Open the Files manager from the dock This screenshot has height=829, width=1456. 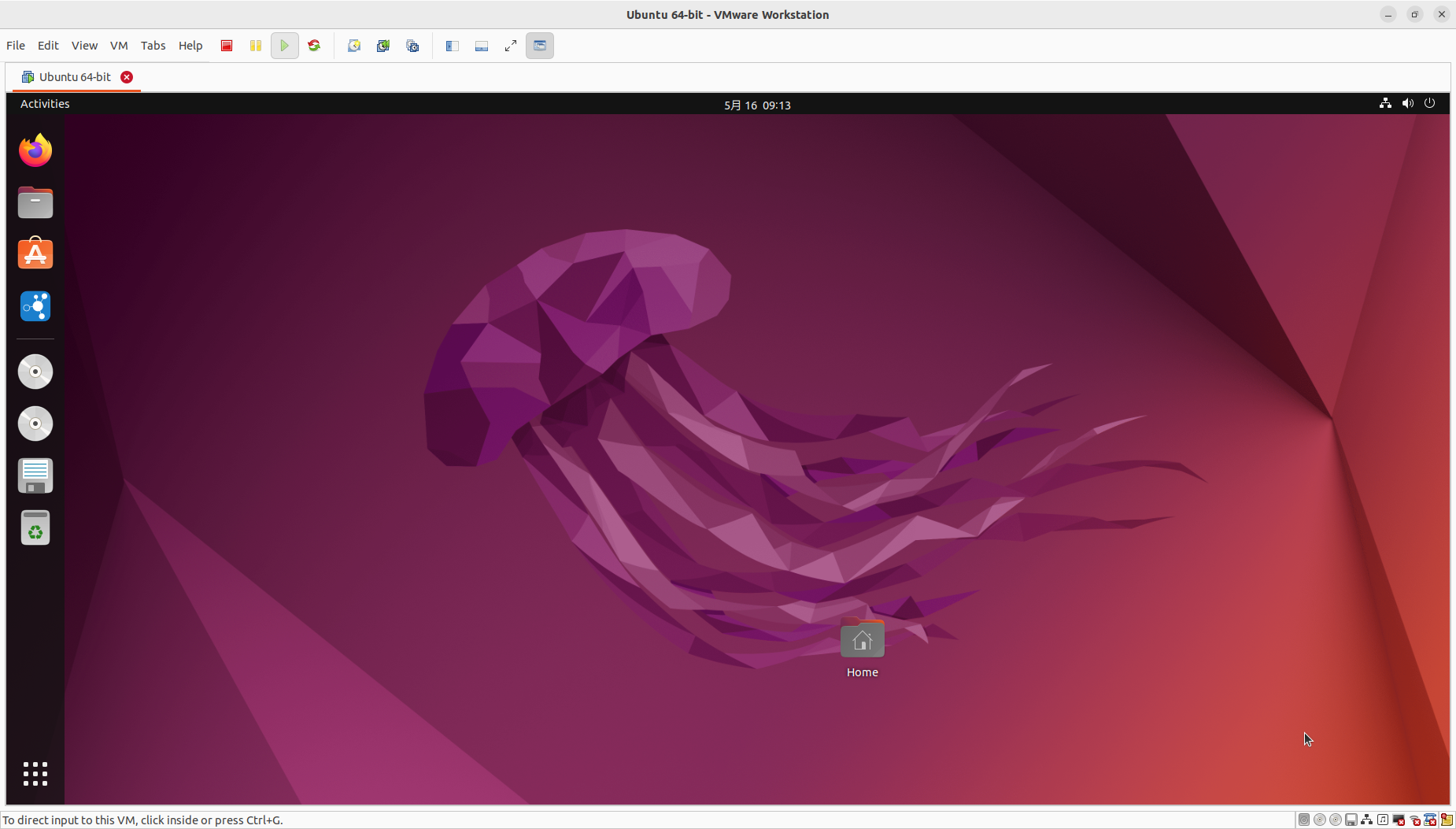tap(35, 202)
